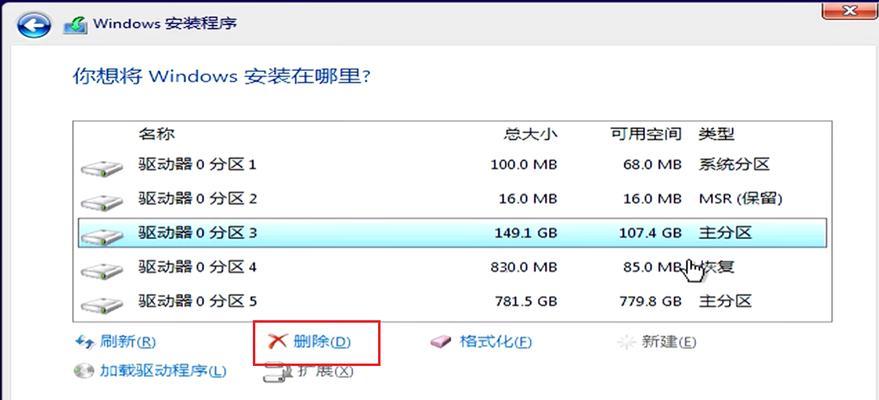The width and height of the screenshot is (879, 400).
Task: Click the disc icon for load driver
Action: pyautogui.click(x=85, y=370)
